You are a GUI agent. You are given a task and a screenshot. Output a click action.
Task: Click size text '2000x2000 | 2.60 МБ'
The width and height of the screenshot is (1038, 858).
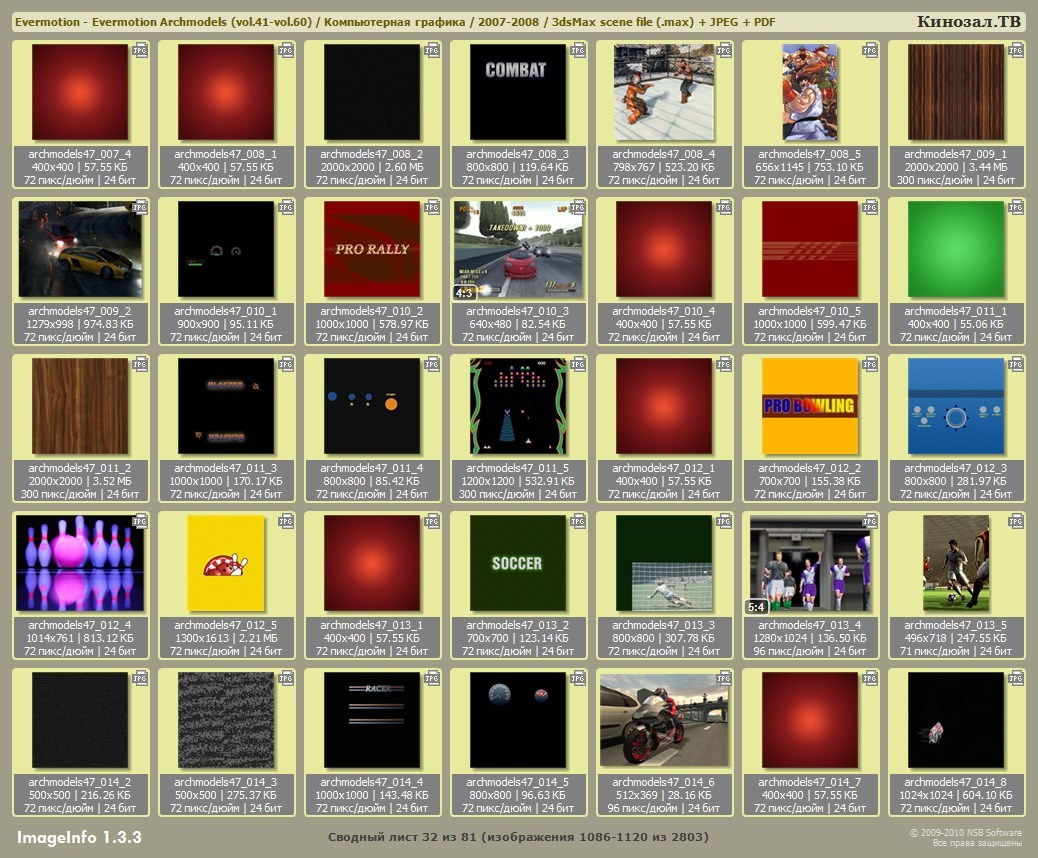372,167
